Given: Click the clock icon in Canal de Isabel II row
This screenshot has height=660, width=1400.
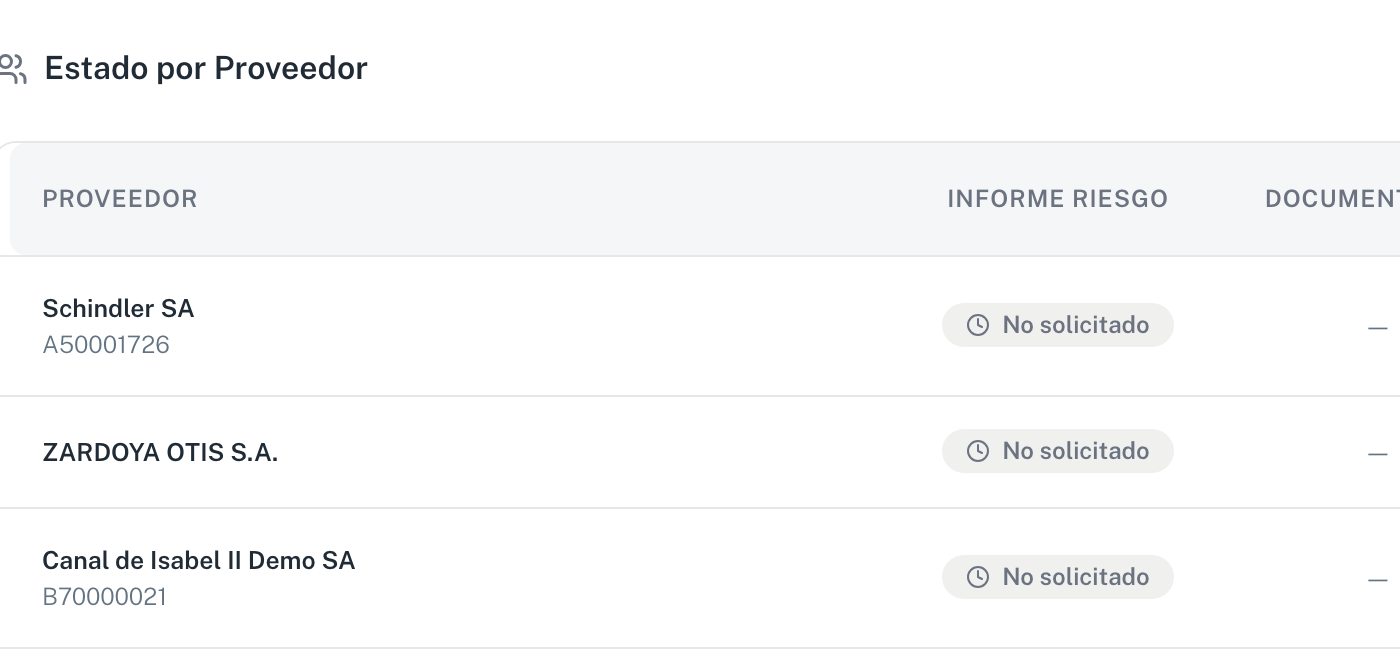Looking at the screenshot, I should point(978,577).
